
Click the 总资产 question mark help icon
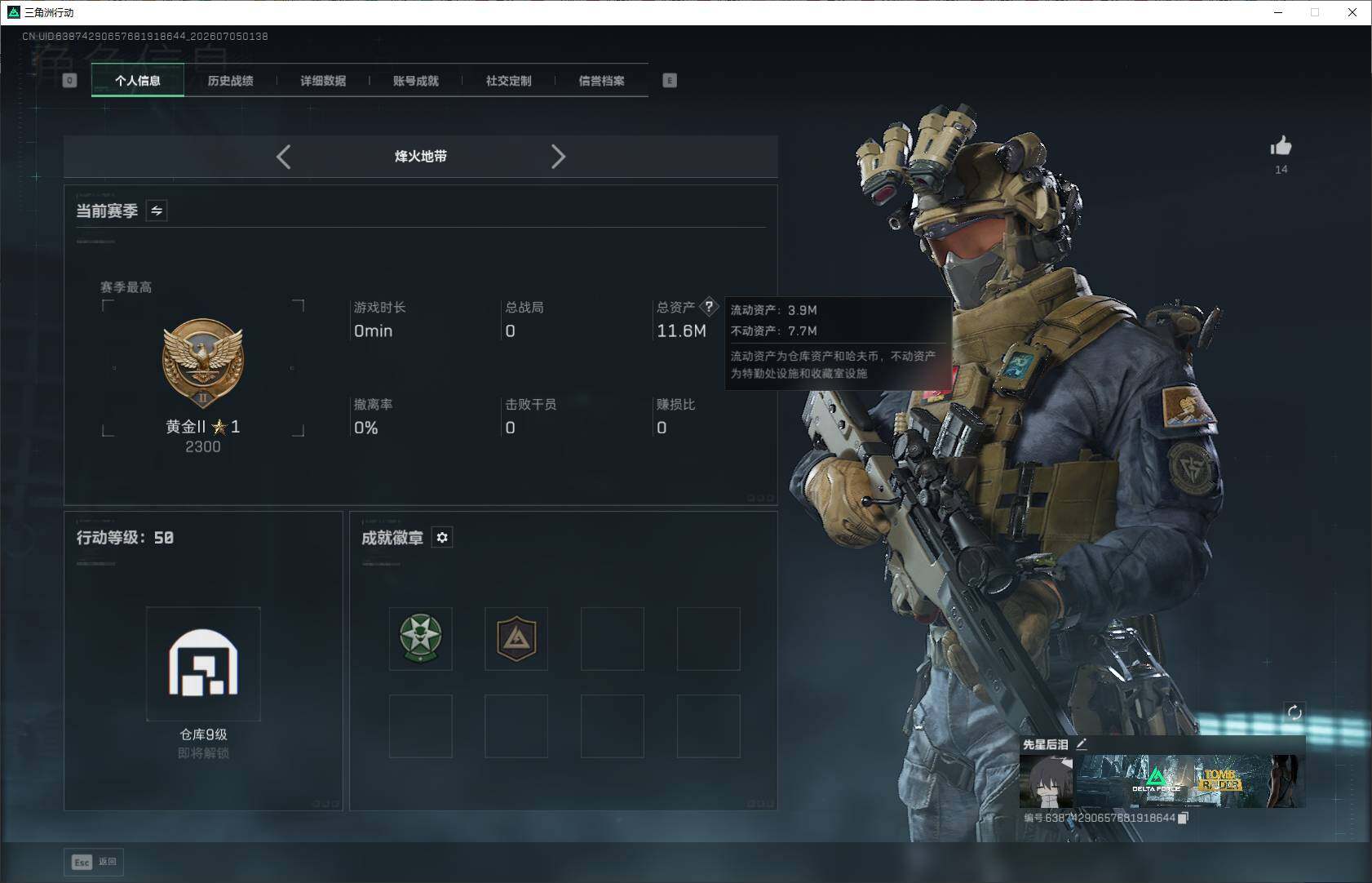point(709,307)
